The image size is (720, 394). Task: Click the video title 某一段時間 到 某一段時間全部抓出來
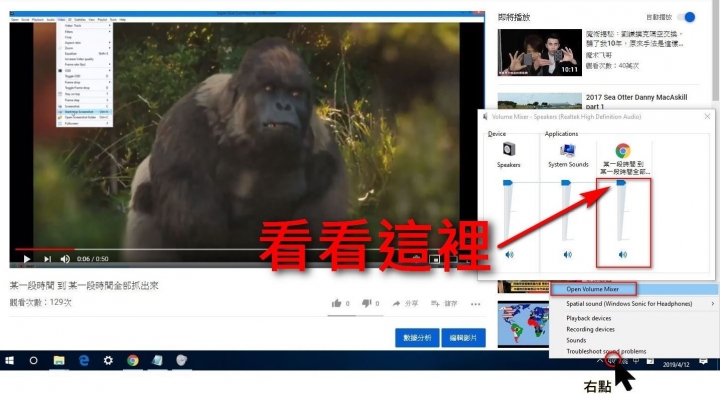[84, 286]
